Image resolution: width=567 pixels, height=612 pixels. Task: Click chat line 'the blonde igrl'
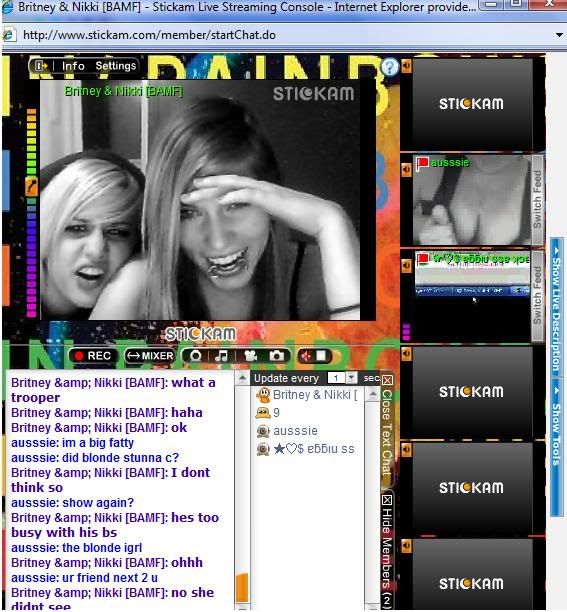76,548
